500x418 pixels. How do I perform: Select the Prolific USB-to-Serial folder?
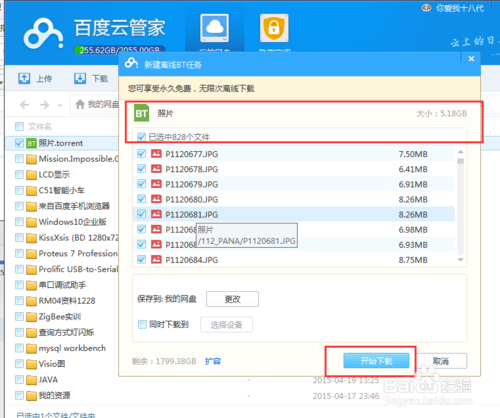tap(62, 269)
